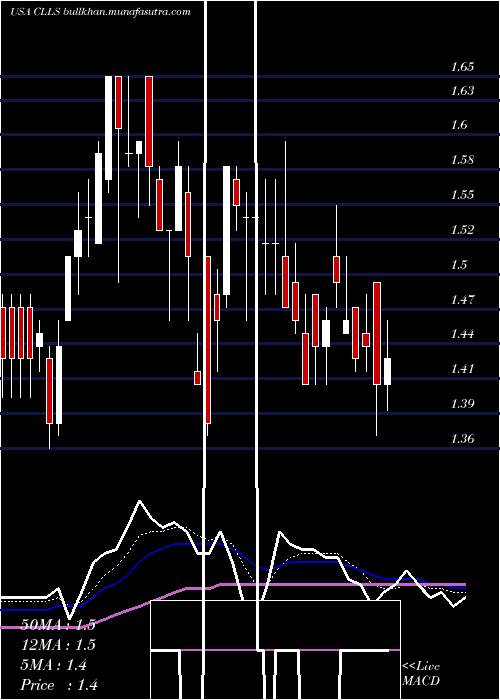
Task: Click the 1.5 price axis label
Action: [x=459, y=265]
